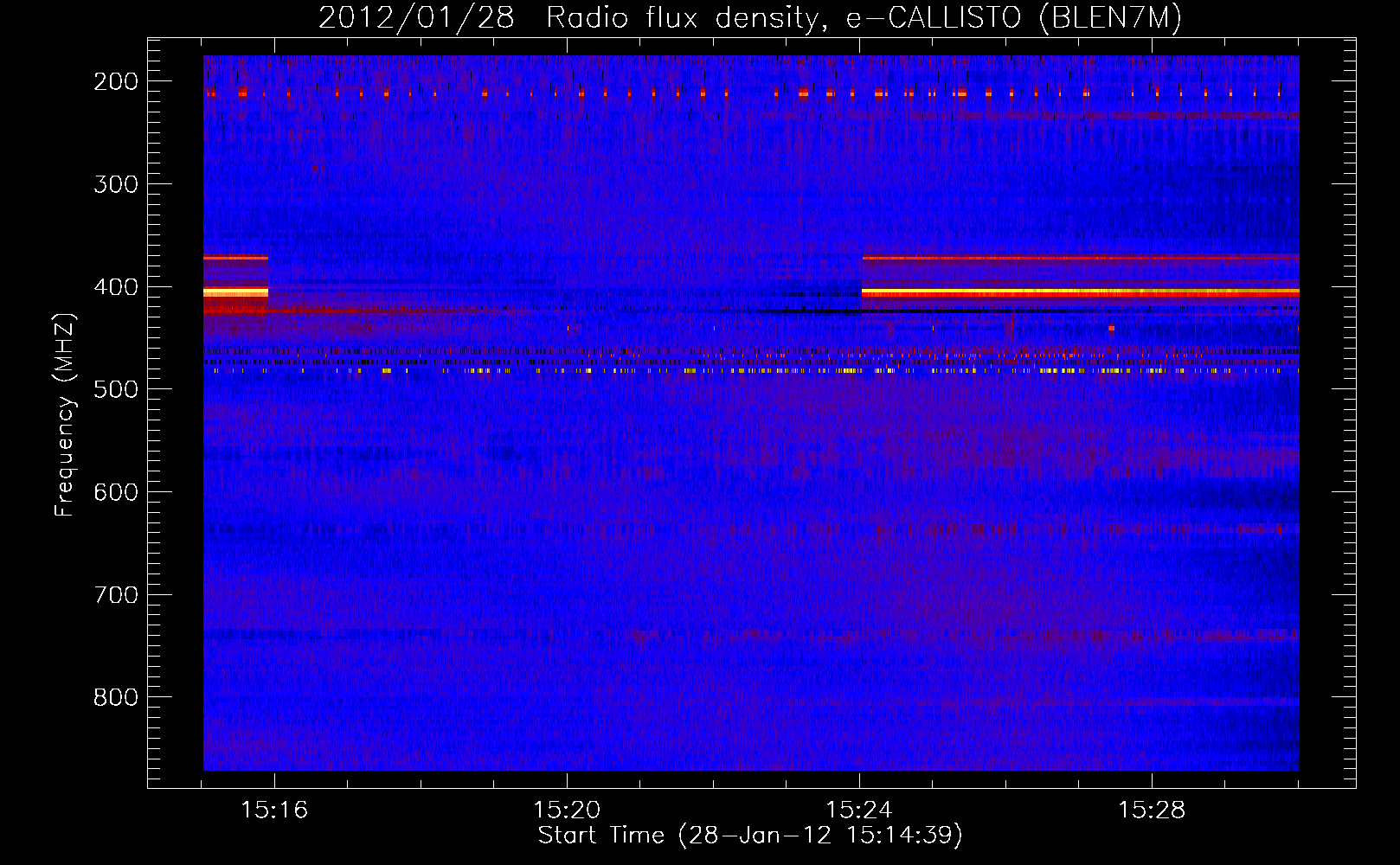Click the bright band near 400 MHz before 15:16
This screenshot has height=865, width=1400.
pyautogui.click(x=235, y=293)
